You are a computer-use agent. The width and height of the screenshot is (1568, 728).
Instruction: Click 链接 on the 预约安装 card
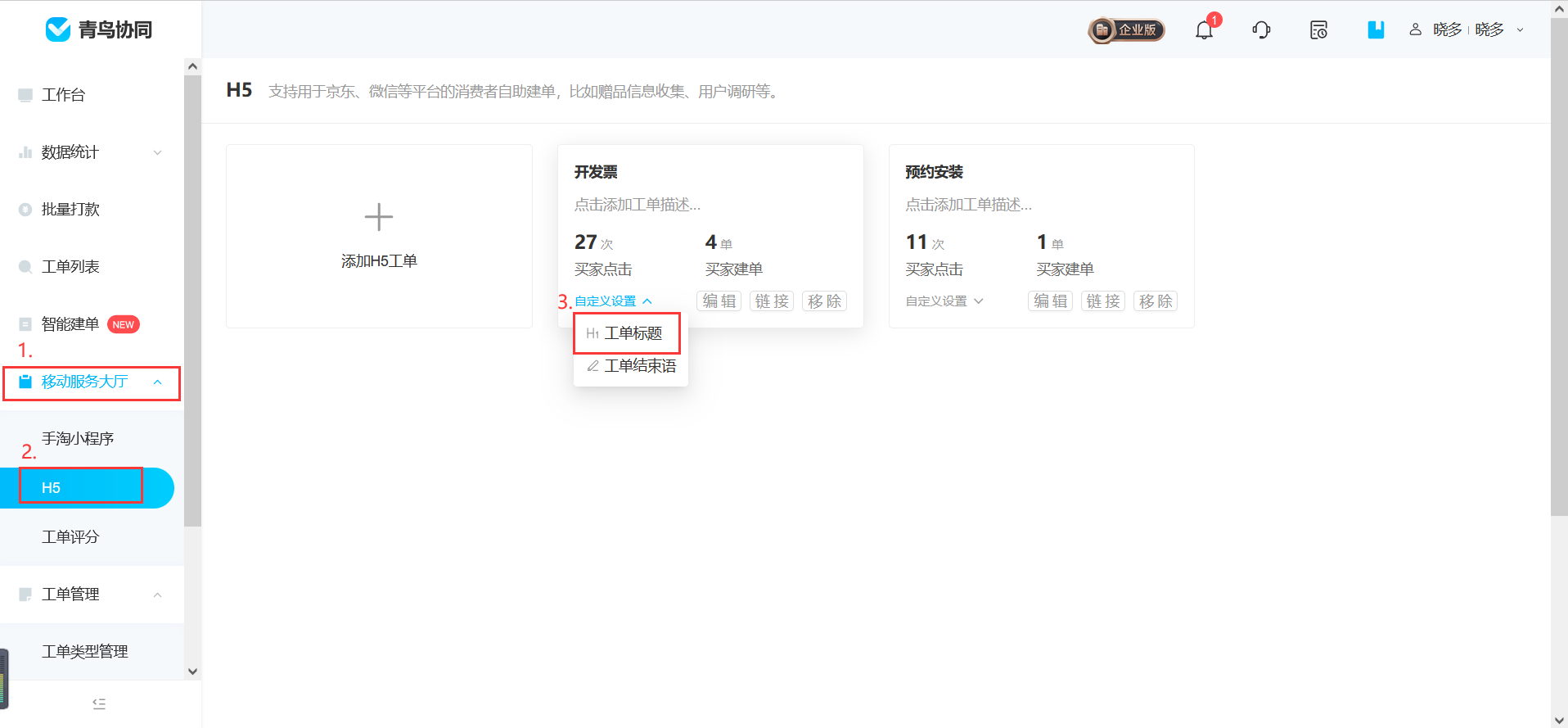1103,301
